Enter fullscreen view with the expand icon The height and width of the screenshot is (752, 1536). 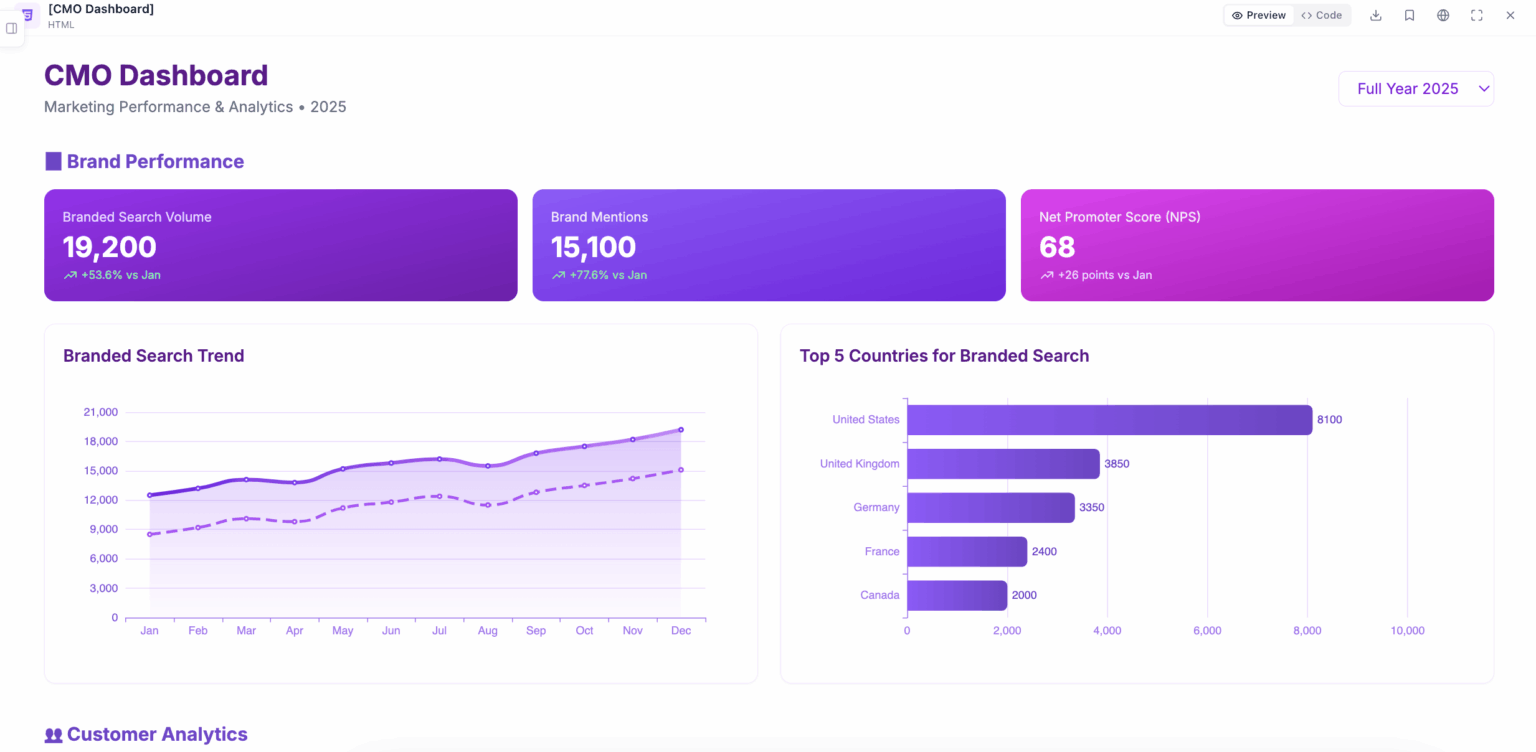tap(1477, 15)
